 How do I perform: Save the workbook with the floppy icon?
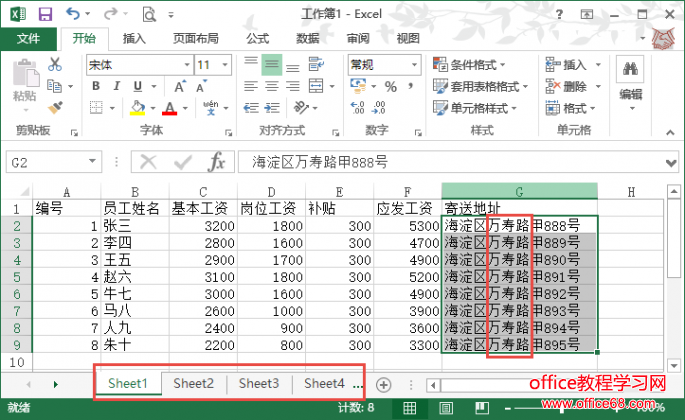coord(45,14)
